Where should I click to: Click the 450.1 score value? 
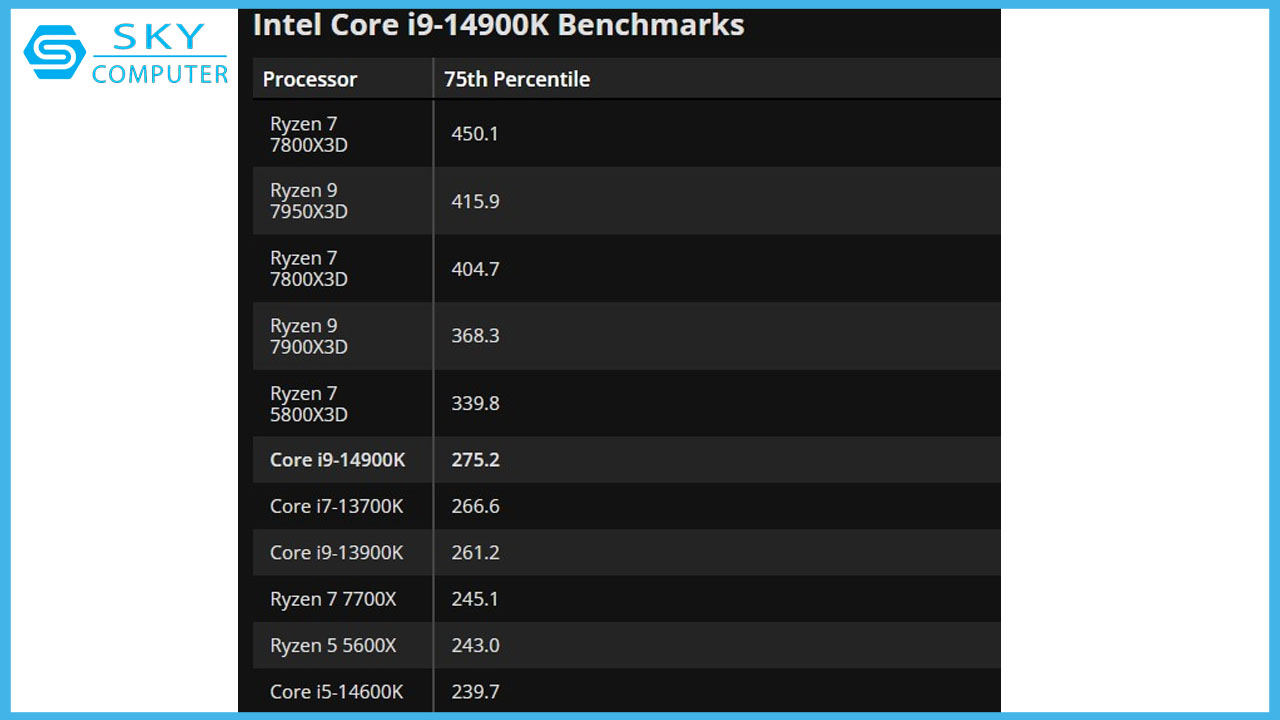[475, 134]
